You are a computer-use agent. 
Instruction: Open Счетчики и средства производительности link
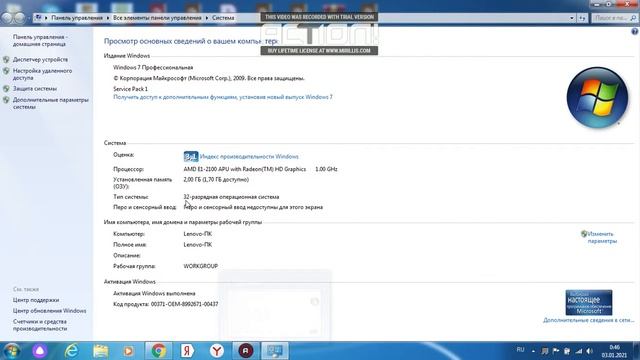[40, 325]
